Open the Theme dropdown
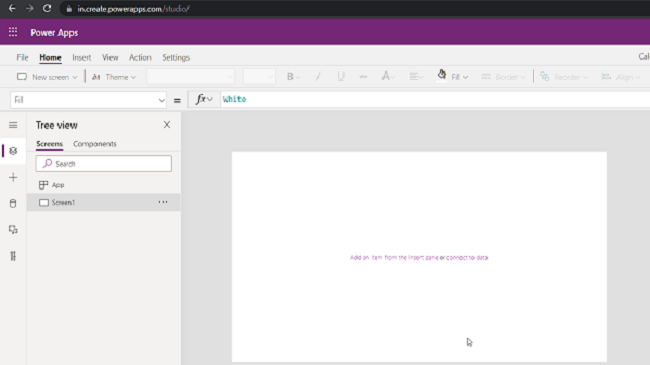 114,77
